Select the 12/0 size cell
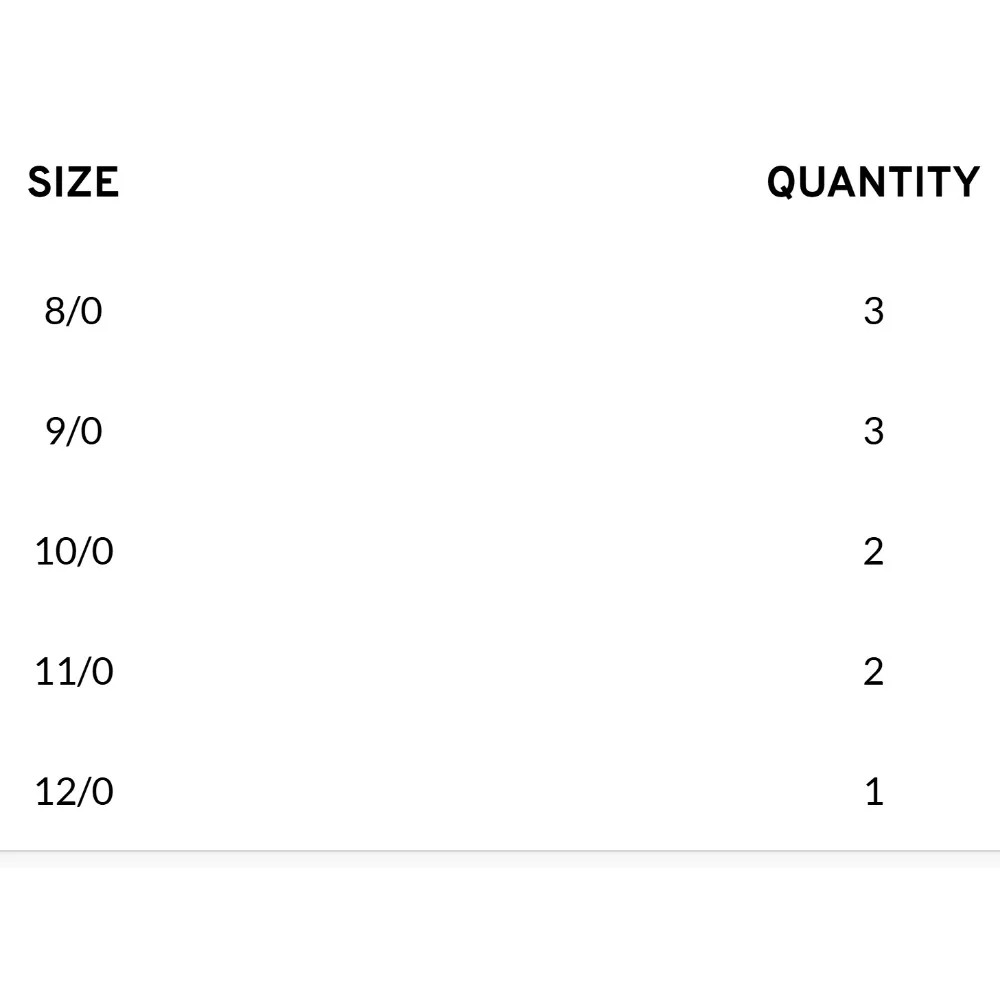The image size is (1000, 1000). [74, 791]
